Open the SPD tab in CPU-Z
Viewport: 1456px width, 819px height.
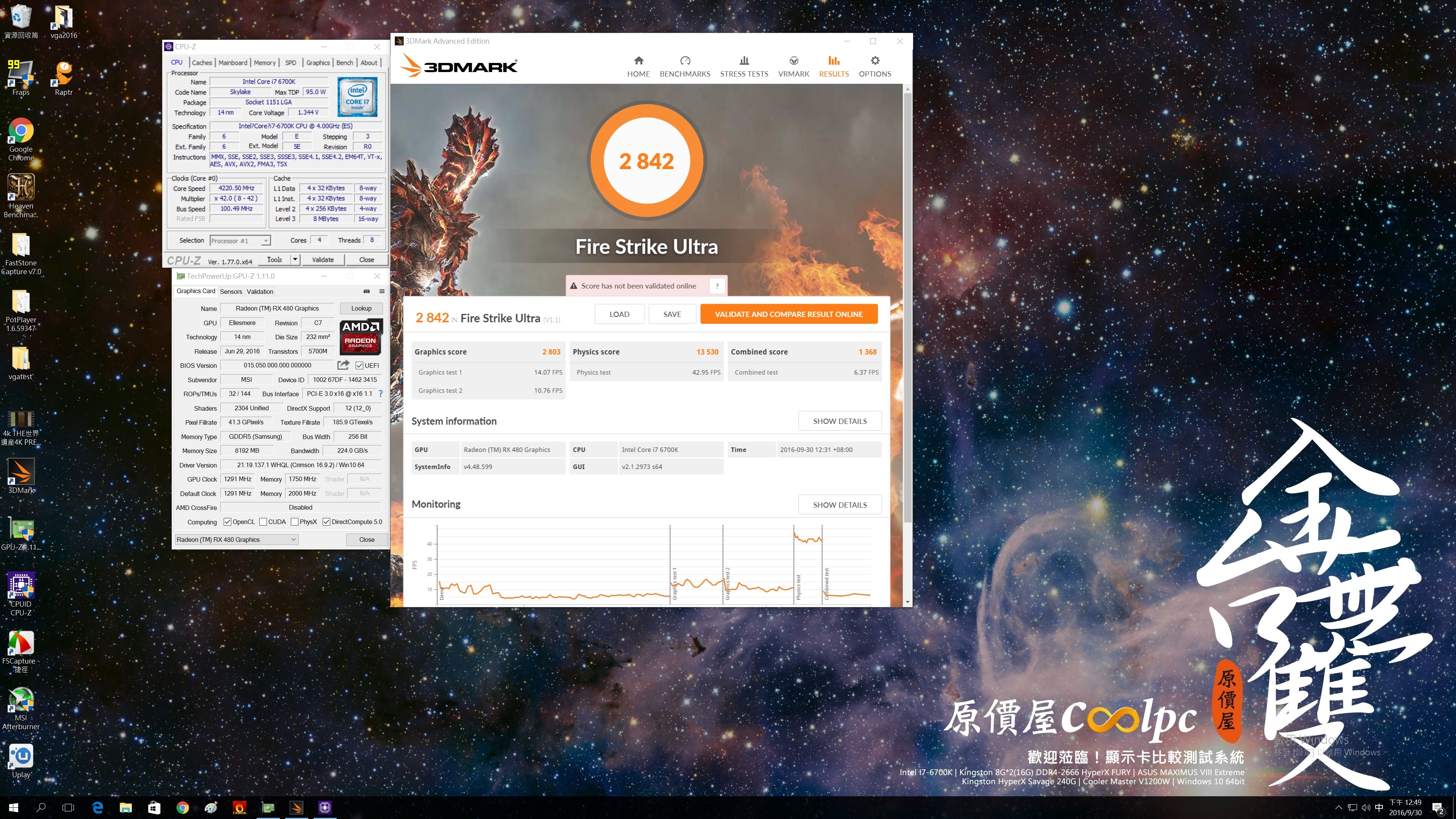pos(290,63)
